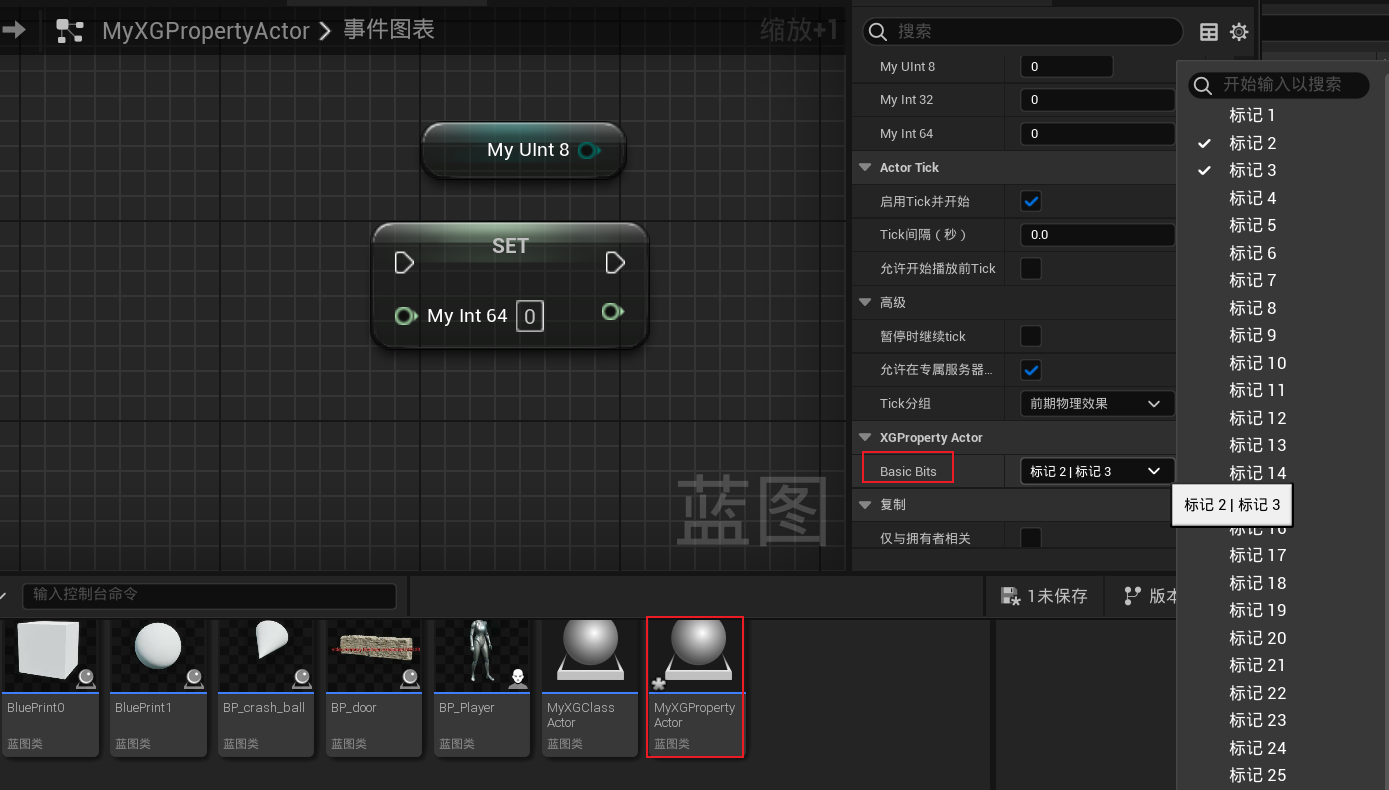The height and width of the screenshot is (790, 1389).
Task: Select 标记 10 in the bitmask list
Action: point(1258,363)
